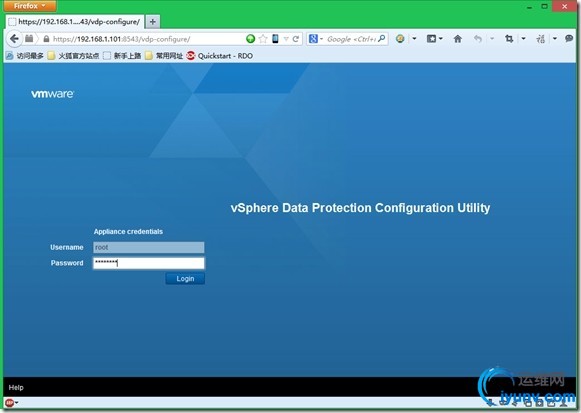Viewport: 581px width, 413px height.
Task: Open the bookmarks star-list menu button
Action: coord(434,39)
